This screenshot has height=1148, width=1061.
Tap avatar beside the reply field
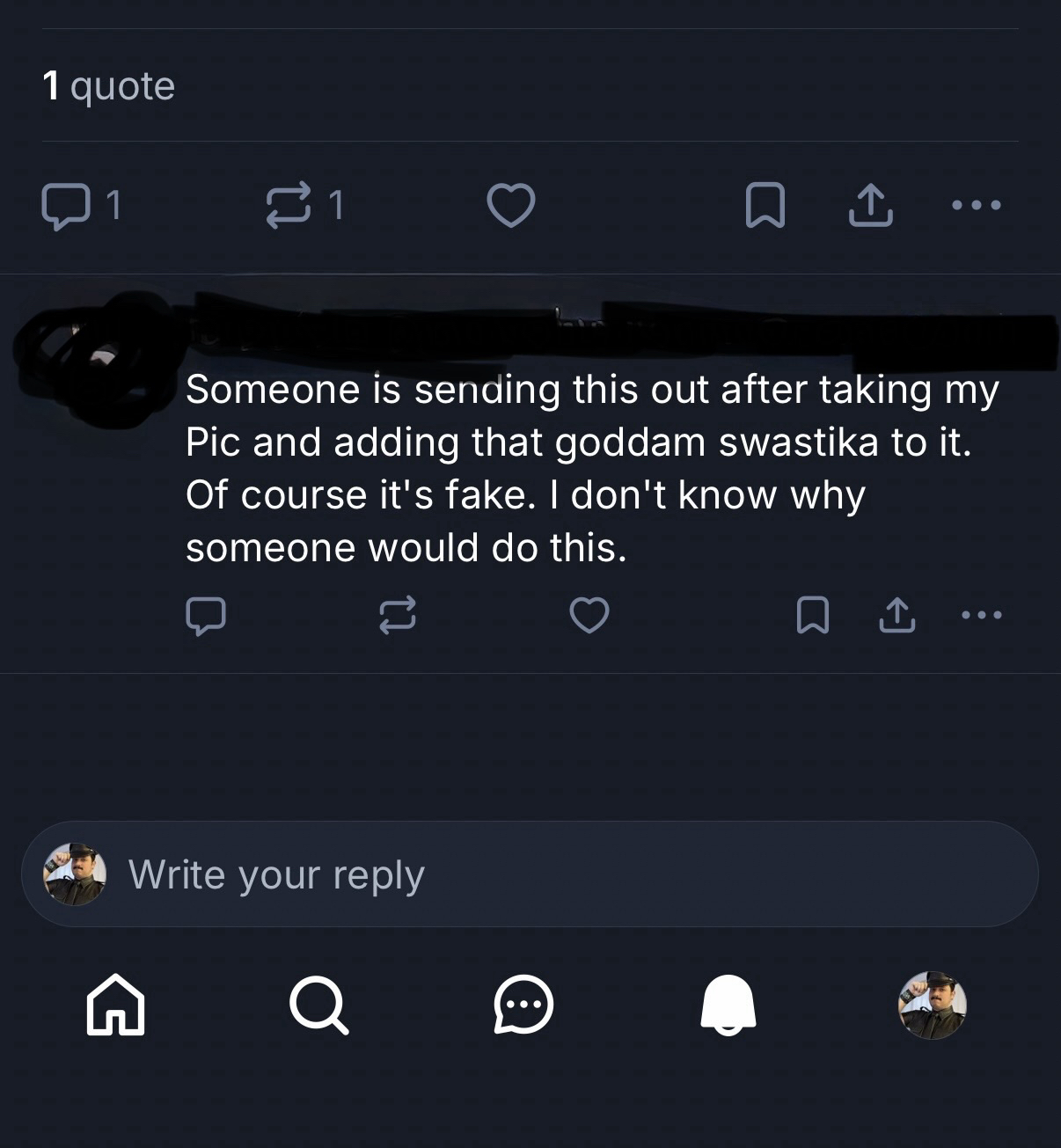75,874
